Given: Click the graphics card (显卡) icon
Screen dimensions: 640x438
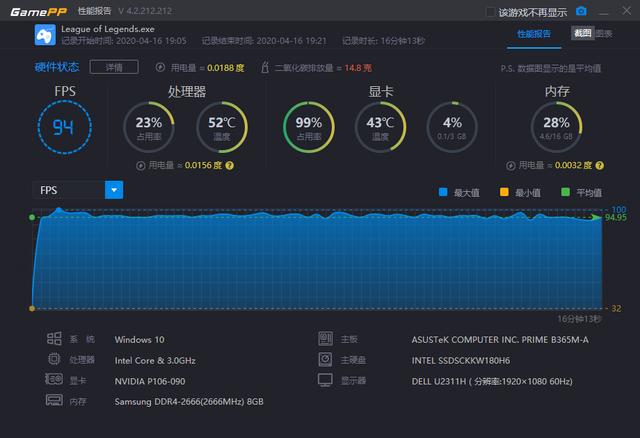Looking at the screenshot, I should coord(54,379).
